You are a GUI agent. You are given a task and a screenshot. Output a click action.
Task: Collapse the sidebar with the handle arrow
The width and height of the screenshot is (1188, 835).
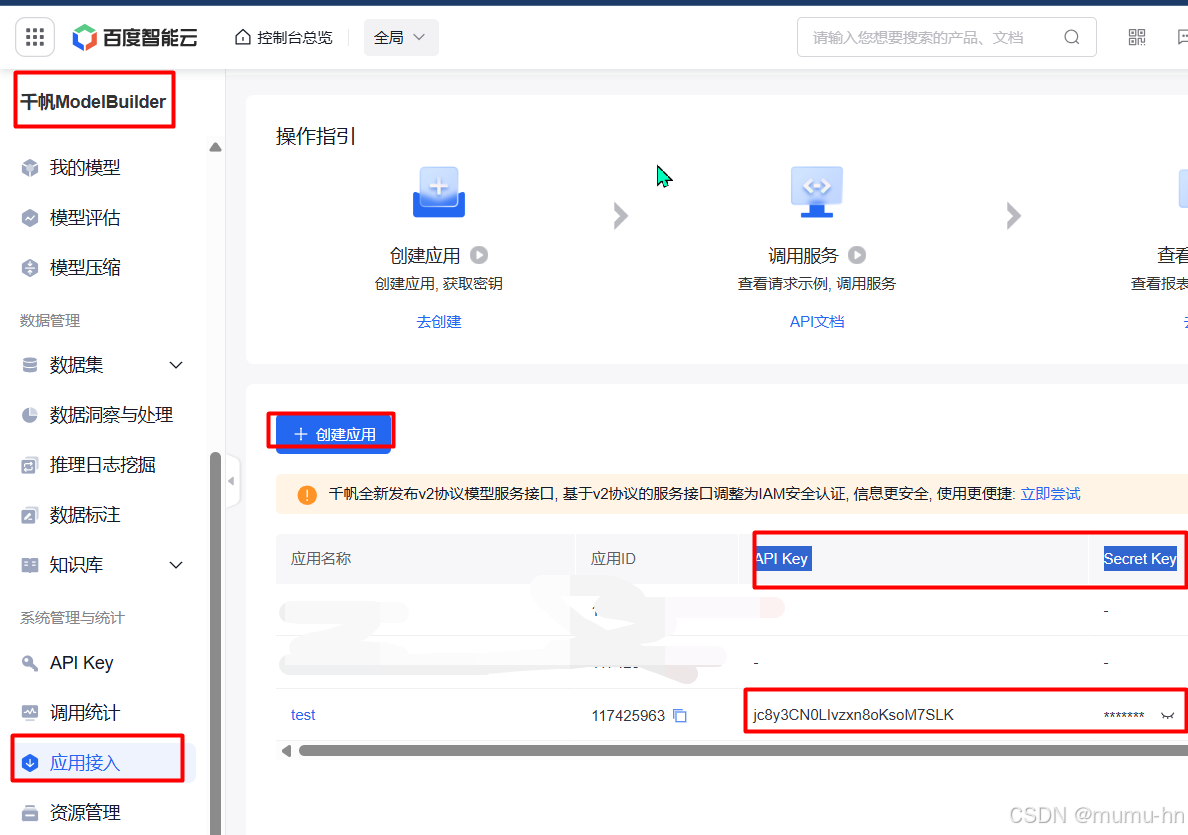(x=231, y=481)
